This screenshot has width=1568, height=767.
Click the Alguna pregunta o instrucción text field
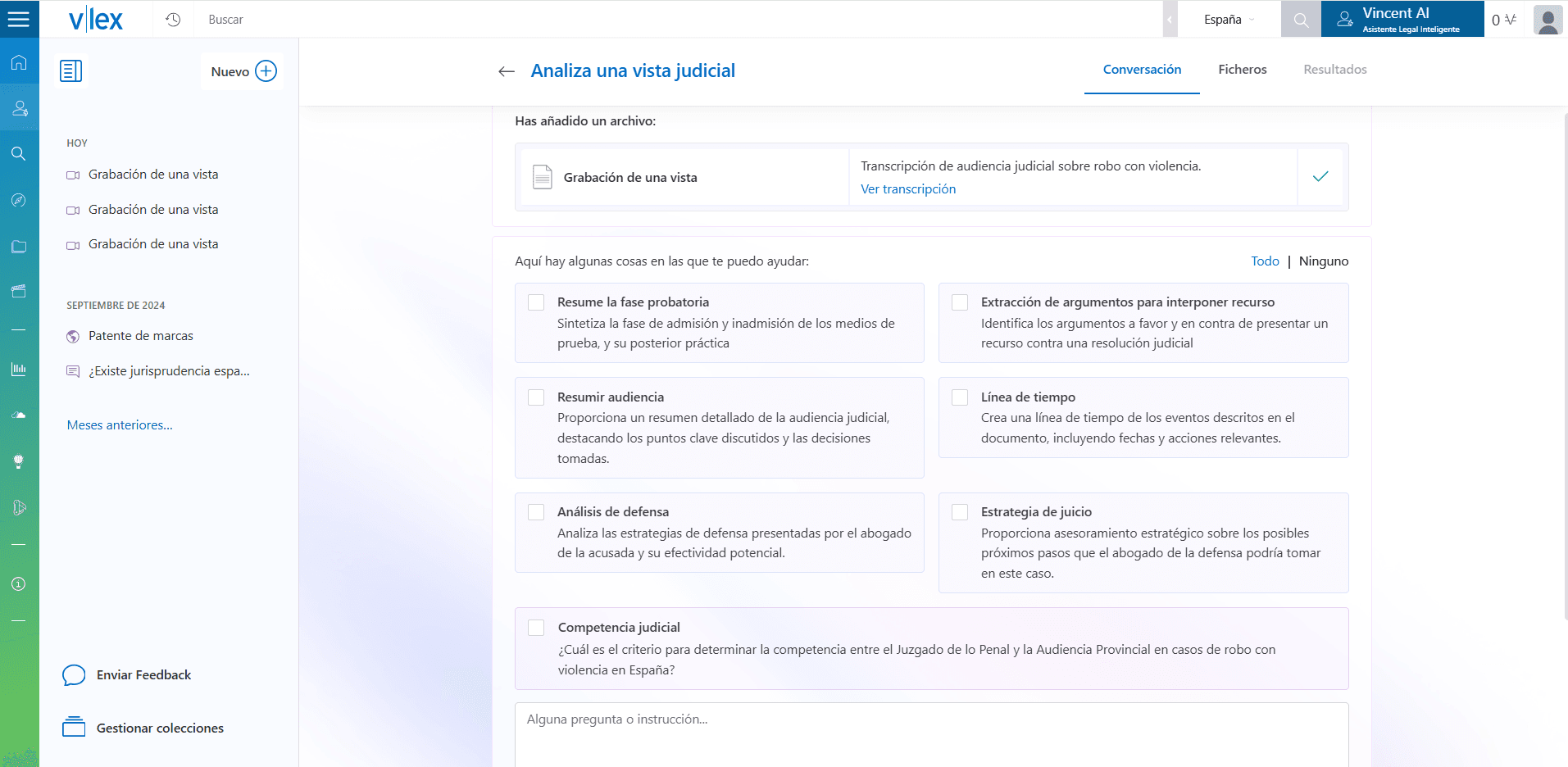tap(931, 733)
